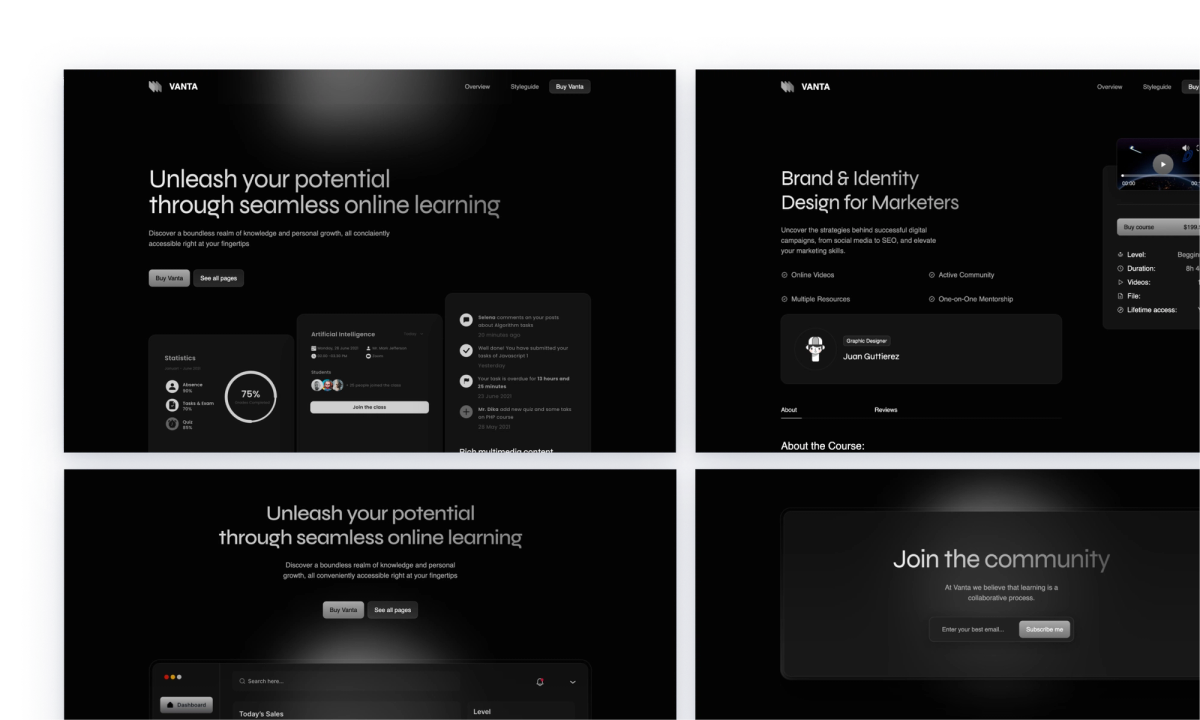Open Overview in the course page header
Viewport: 1200px width, 720px height.
[1109, 87]
